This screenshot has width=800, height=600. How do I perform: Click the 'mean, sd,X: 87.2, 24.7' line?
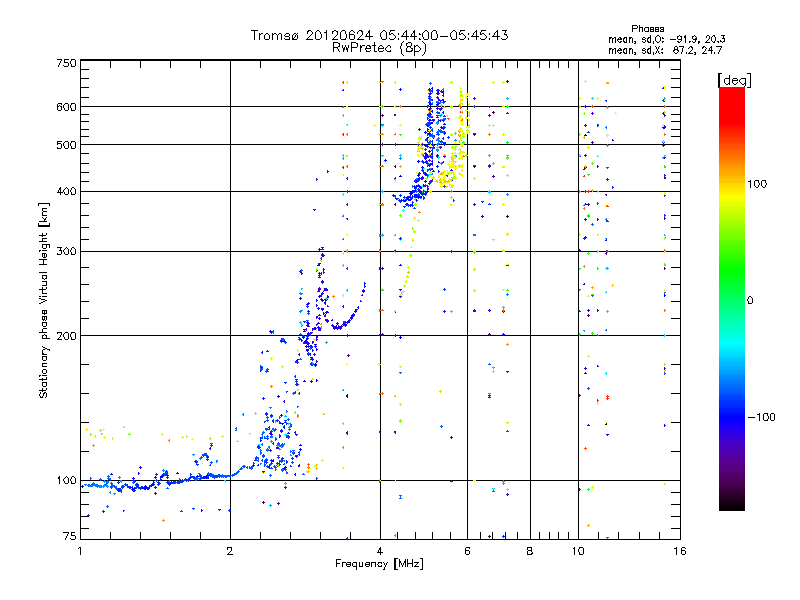pos(665,50)
